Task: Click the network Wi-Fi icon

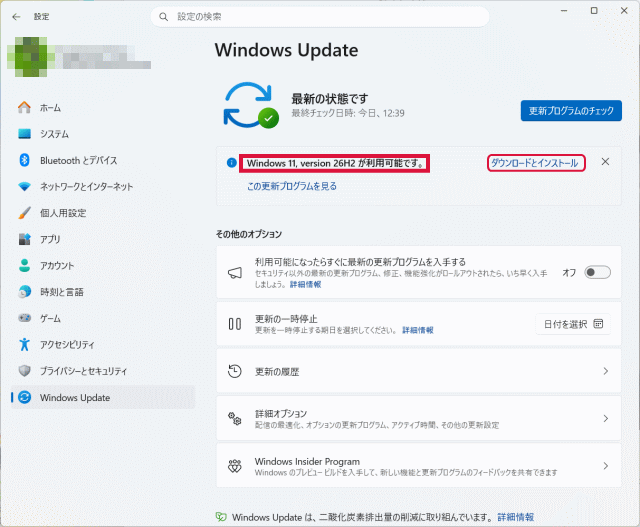Action: (24, 187)
